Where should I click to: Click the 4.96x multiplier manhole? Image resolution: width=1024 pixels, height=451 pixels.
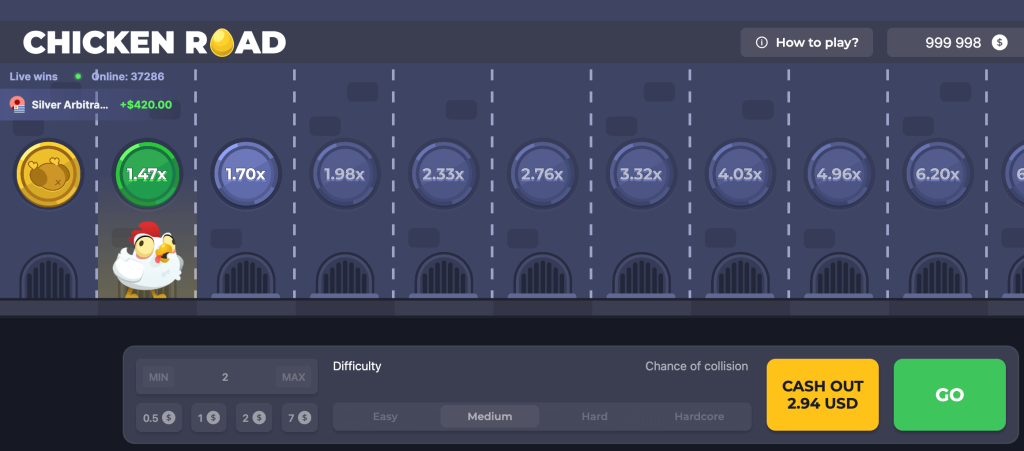(838, 174)
